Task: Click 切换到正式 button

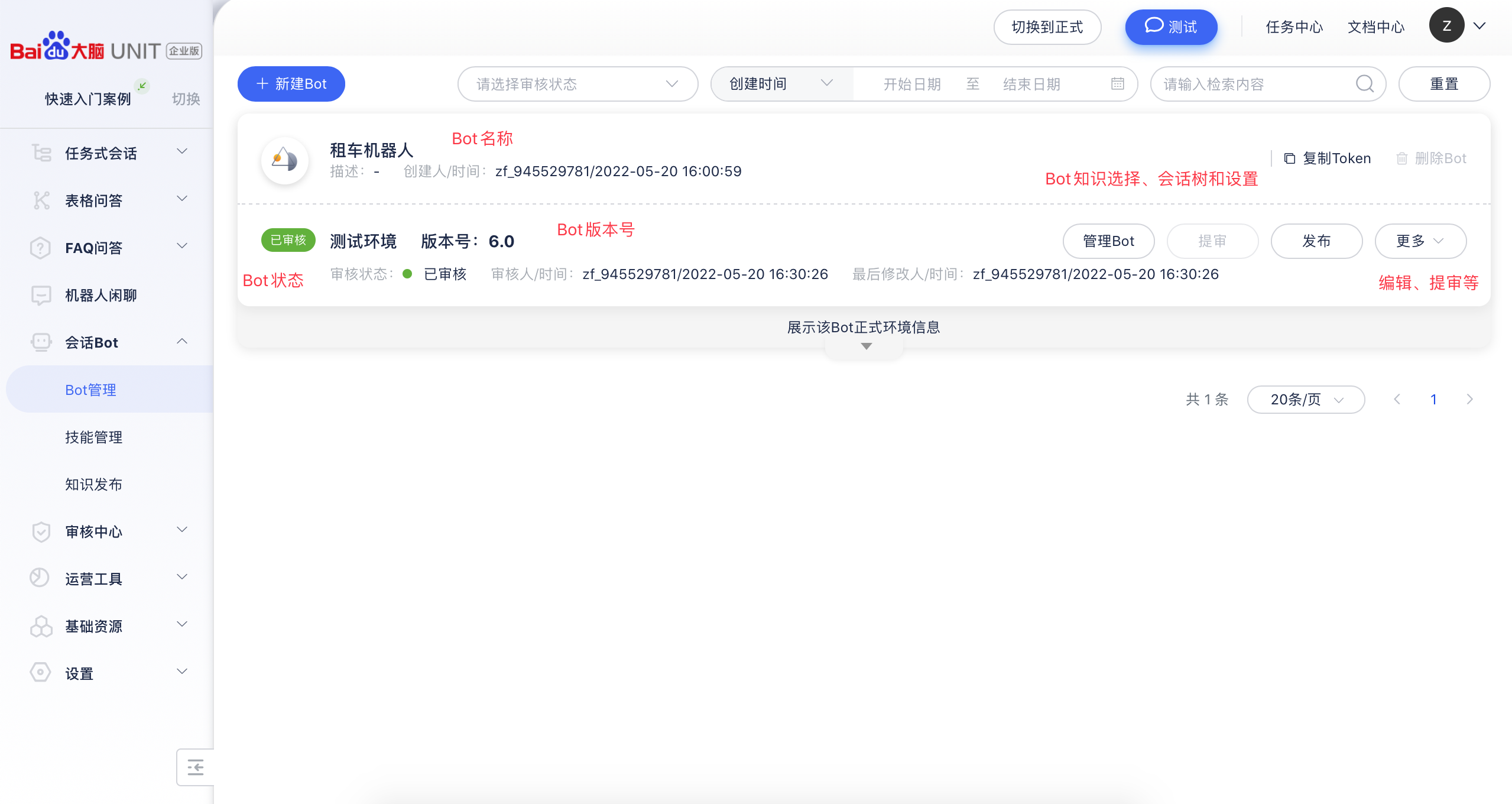Action: [1047, 27]
